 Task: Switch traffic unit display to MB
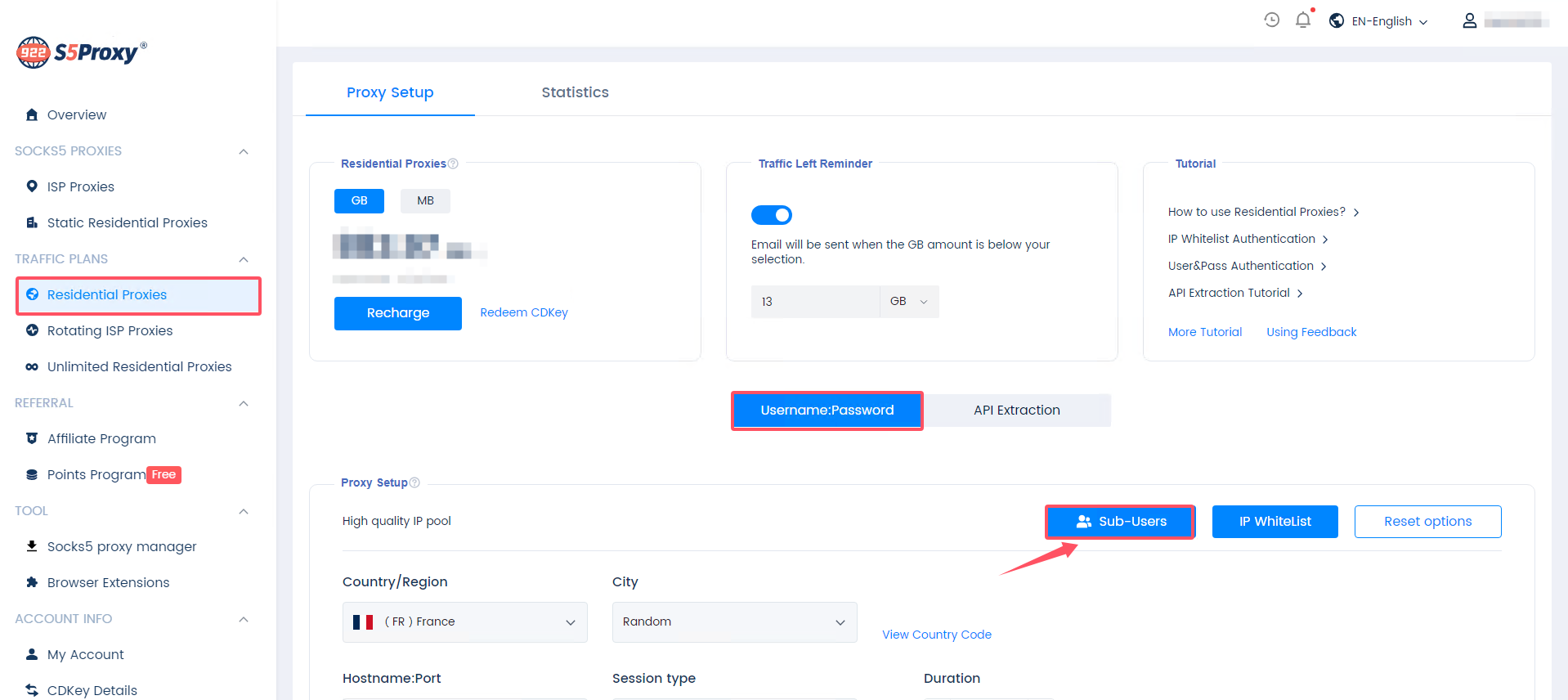point(425,200)
